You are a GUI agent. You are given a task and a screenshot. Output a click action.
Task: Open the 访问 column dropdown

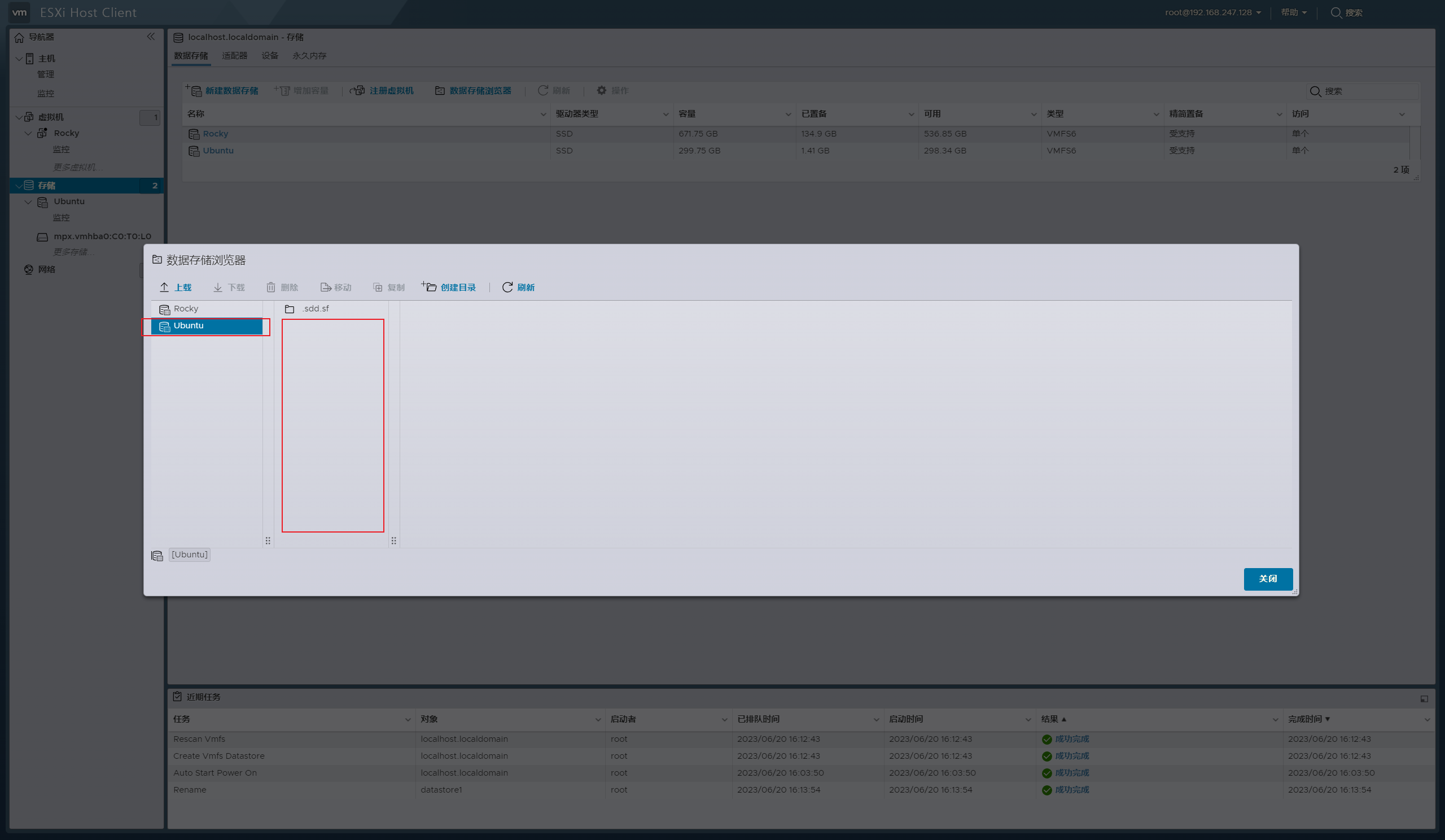tap(1402, 114)
